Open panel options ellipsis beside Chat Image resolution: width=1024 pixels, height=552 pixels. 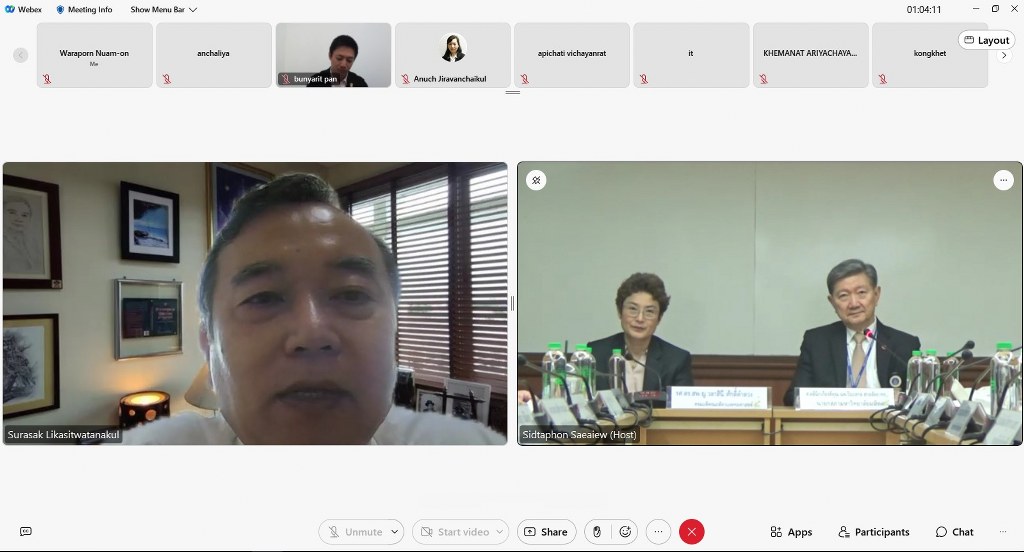[1001, 532]
